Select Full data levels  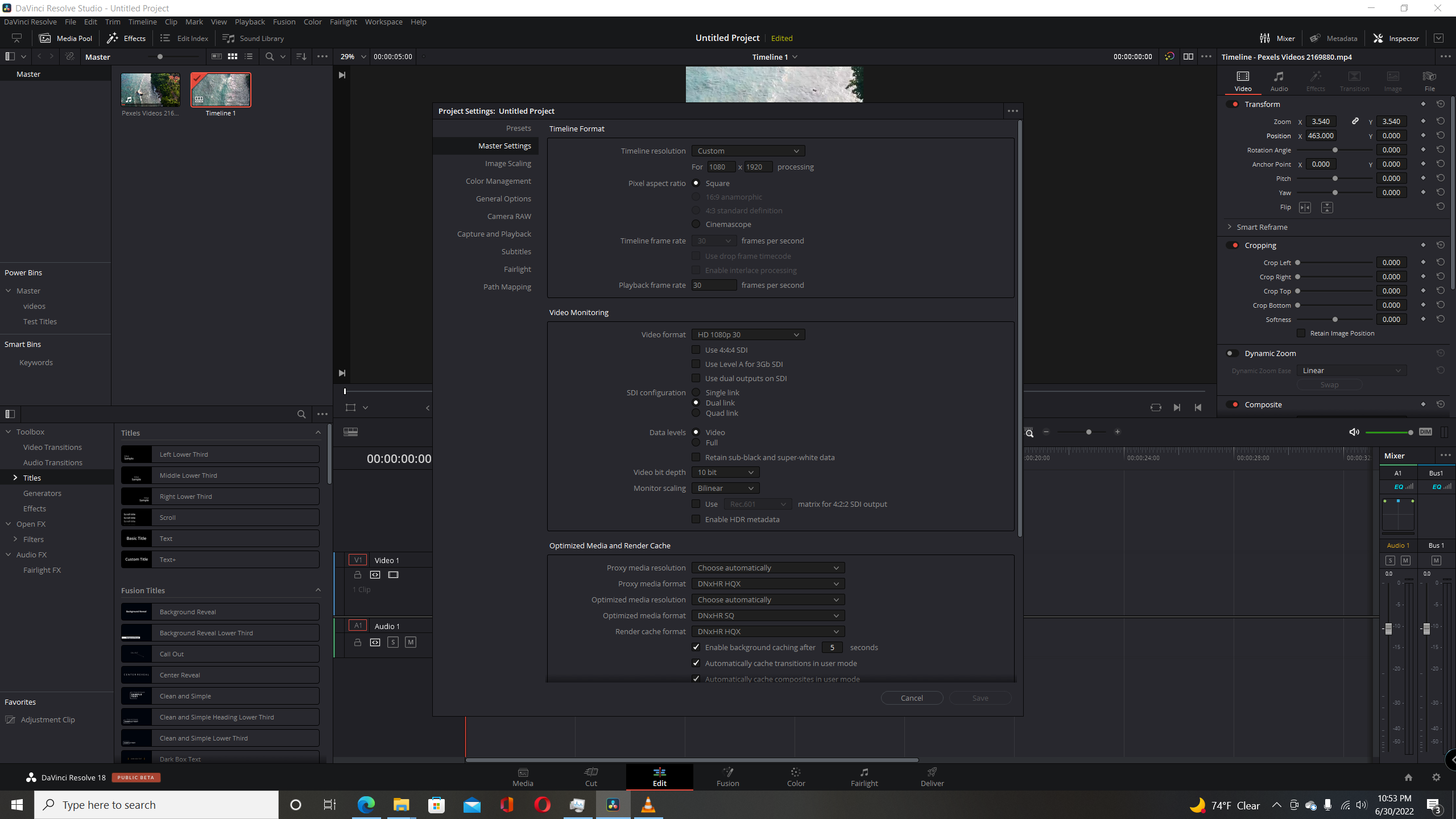click(696, 442)
